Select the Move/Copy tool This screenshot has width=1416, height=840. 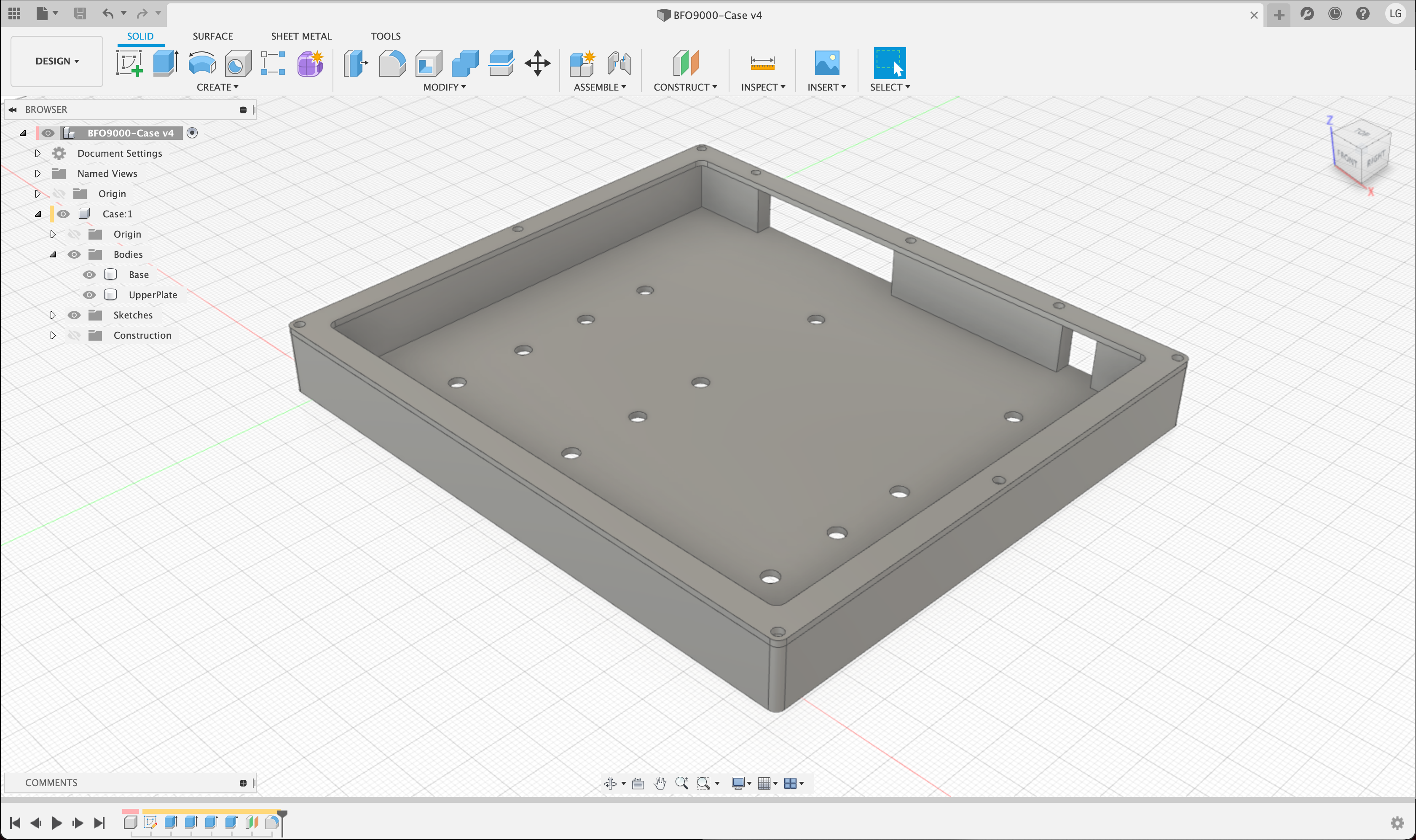(537, 62)
